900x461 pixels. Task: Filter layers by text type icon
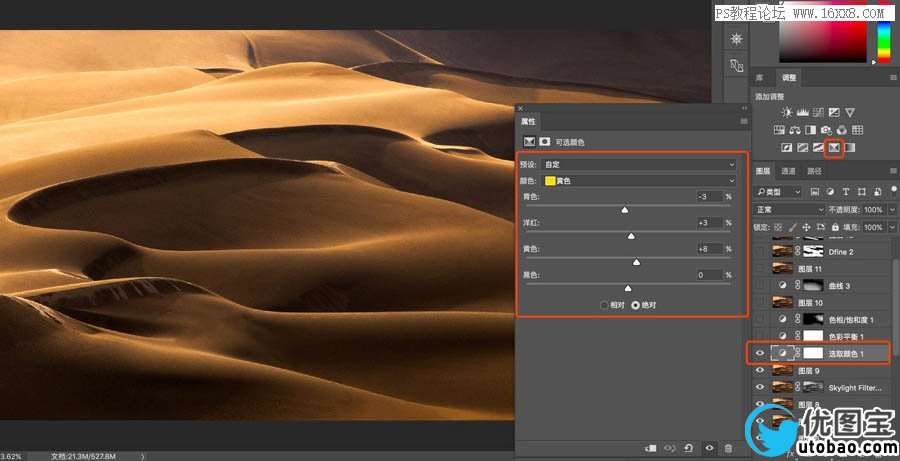coord(846,191)
